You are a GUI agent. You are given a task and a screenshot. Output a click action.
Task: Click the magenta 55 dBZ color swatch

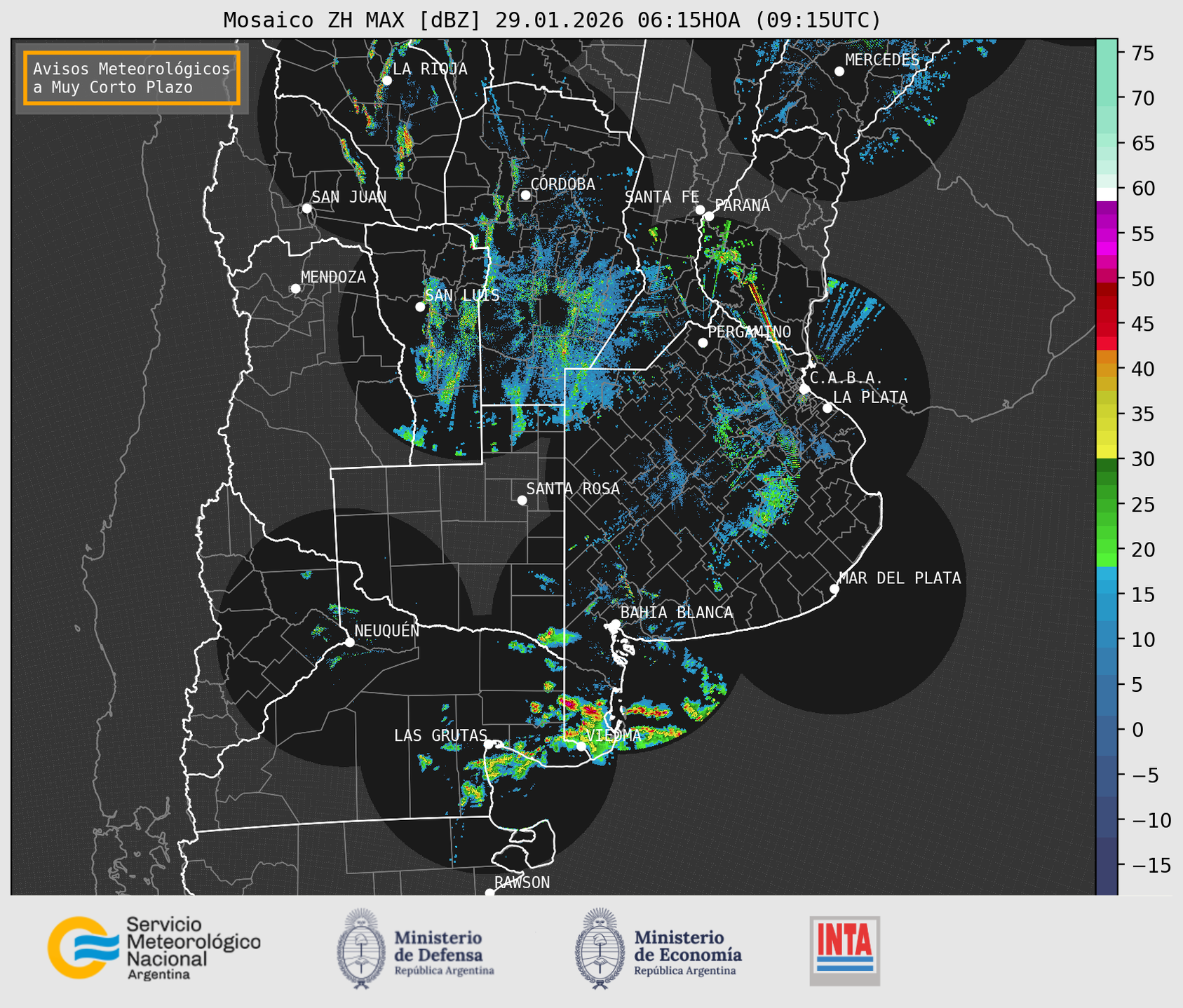tap(1106, 233)
